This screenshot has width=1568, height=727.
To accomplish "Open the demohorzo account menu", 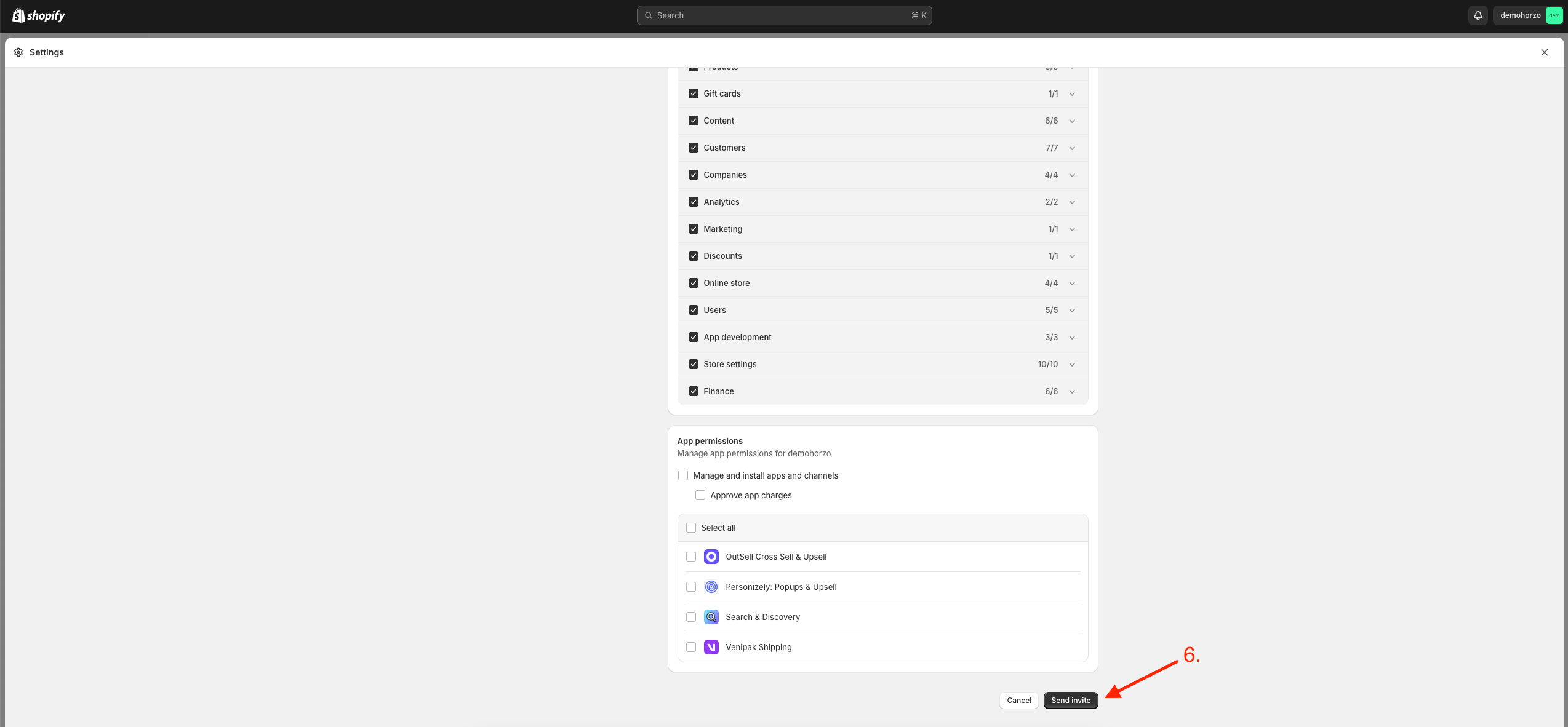I will pos(1520,15).
